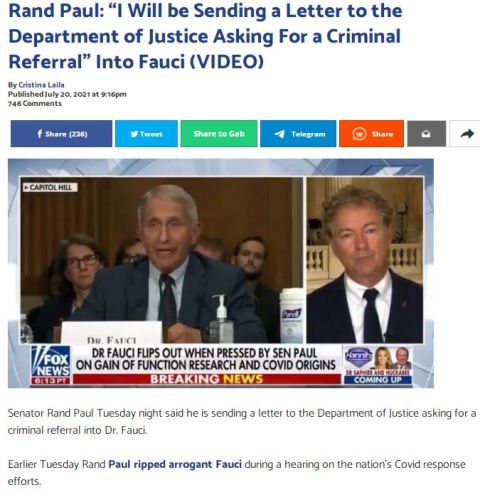
Task: Click the Breaking News banner in image
Action: coord(207,379)
